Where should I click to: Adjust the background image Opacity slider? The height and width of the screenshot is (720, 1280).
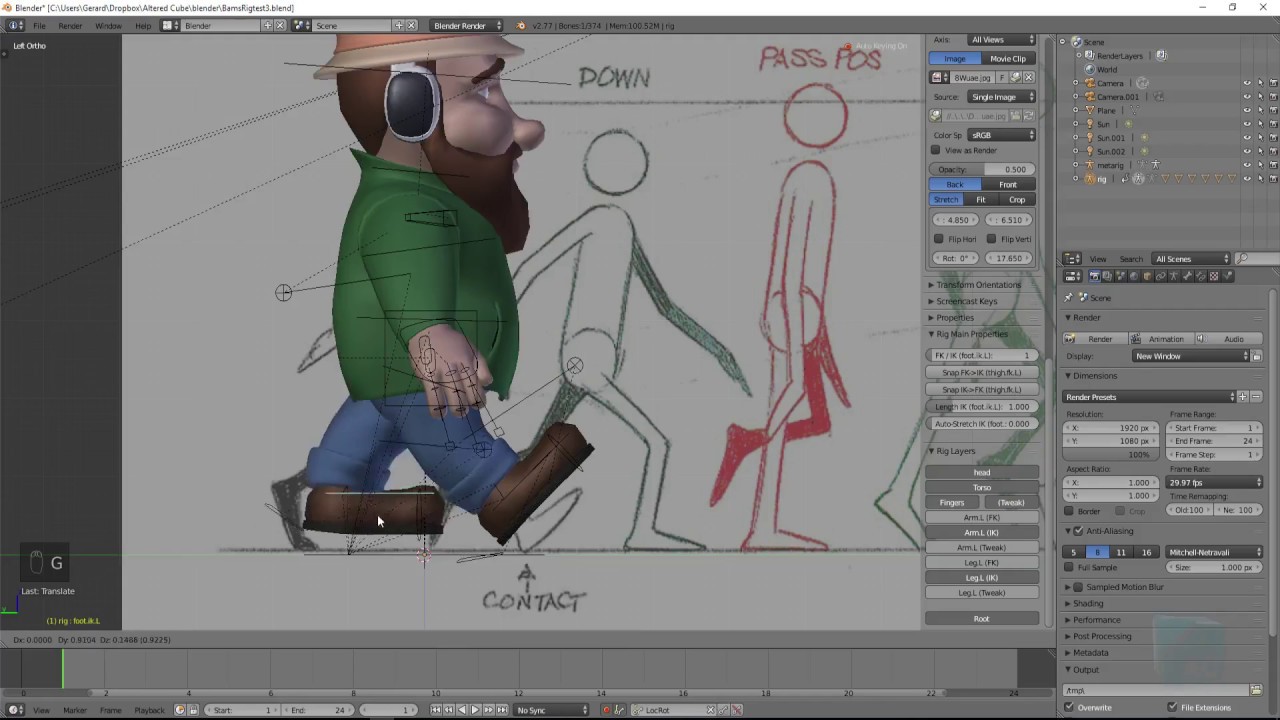coord(981,169)
